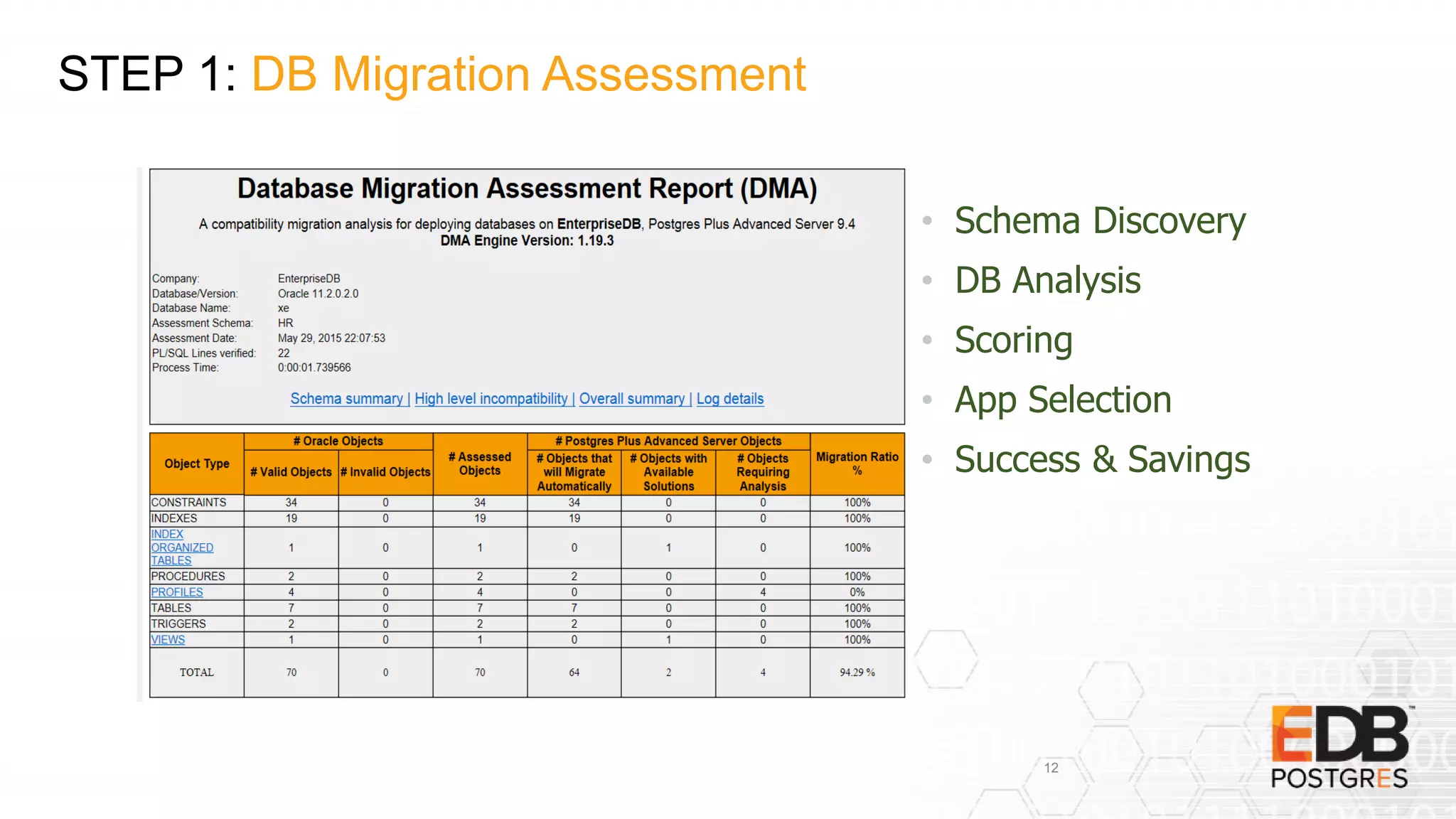This screenshot has width=1456, height=819.
Task: Click the INDEXES row label
Action: click(174, 518)
